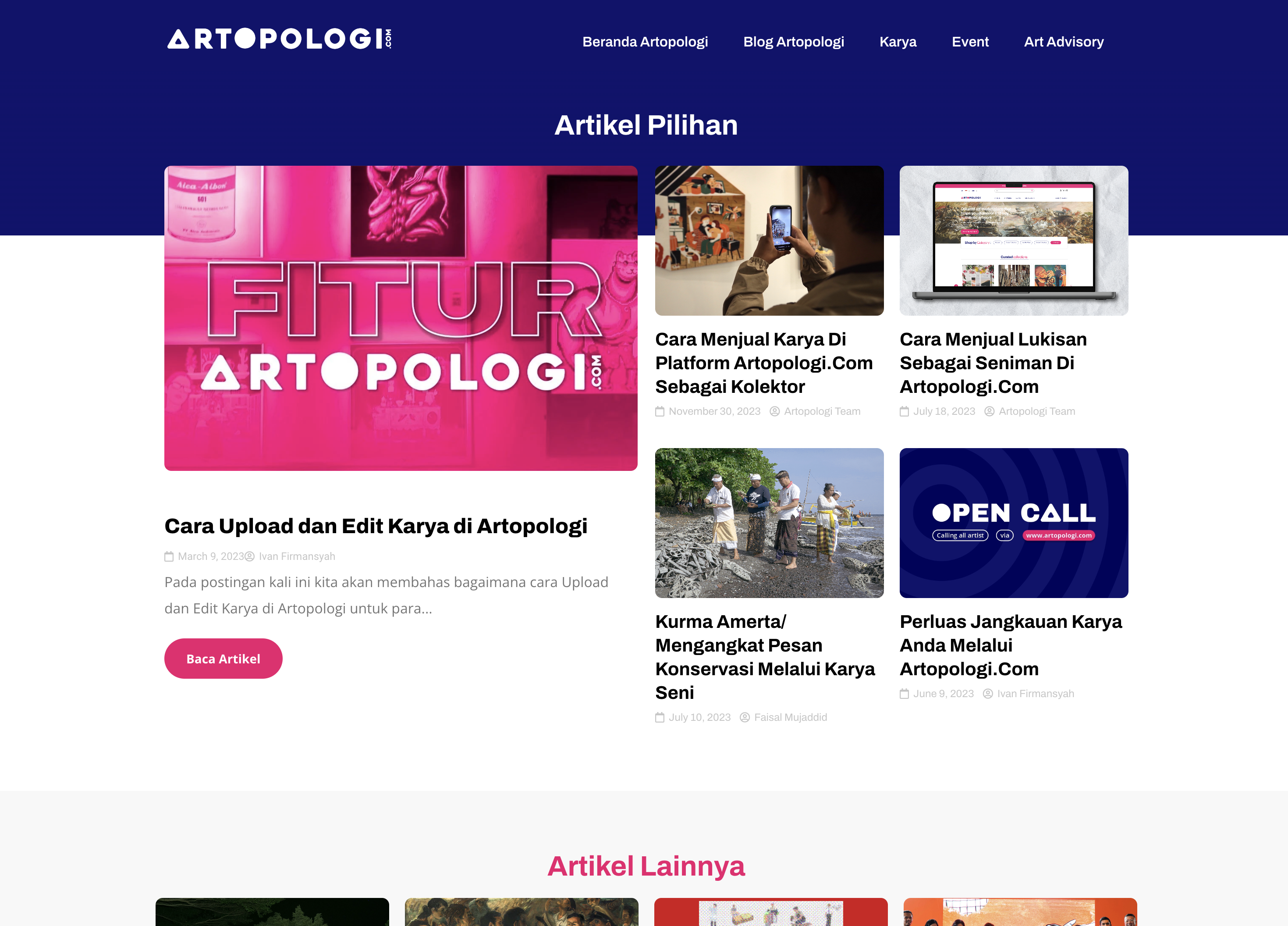Open Blog Artopologi menu item

[793, 42]
